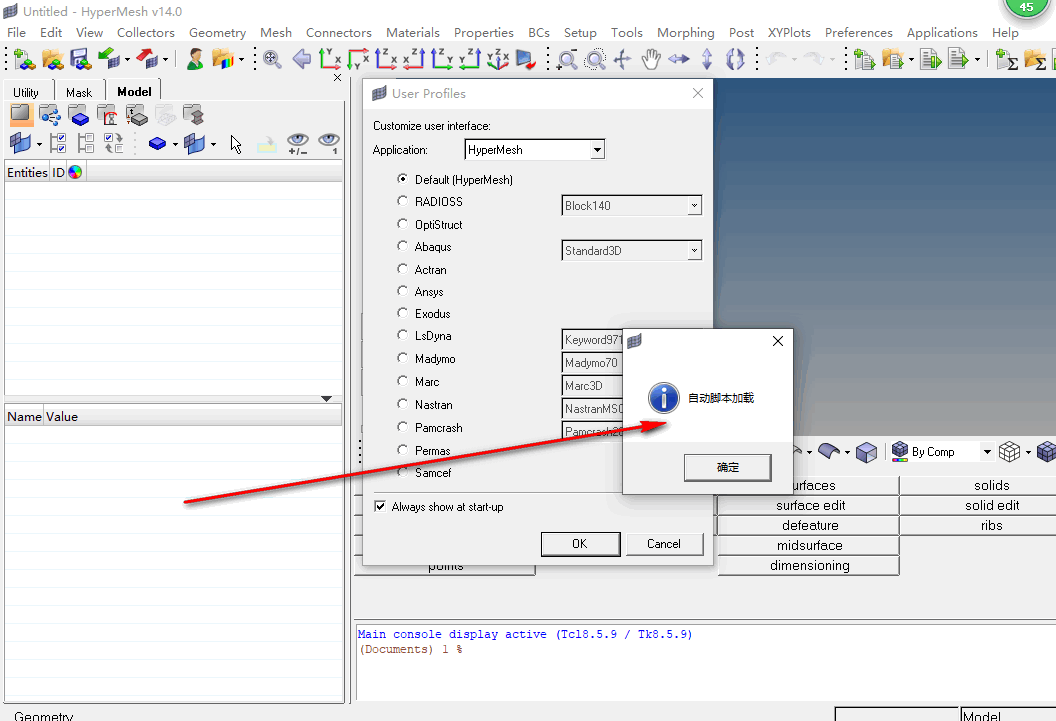Switch to the Utility tab
The image size is (1056, 721).
(26, 92)
